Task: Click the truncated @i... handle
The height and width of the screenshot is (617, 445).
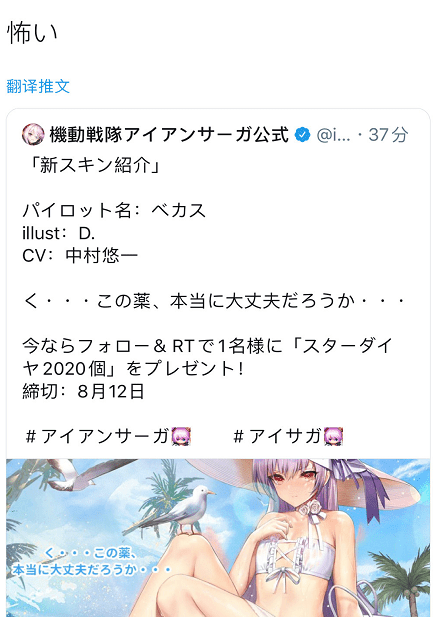Action: 333,135
